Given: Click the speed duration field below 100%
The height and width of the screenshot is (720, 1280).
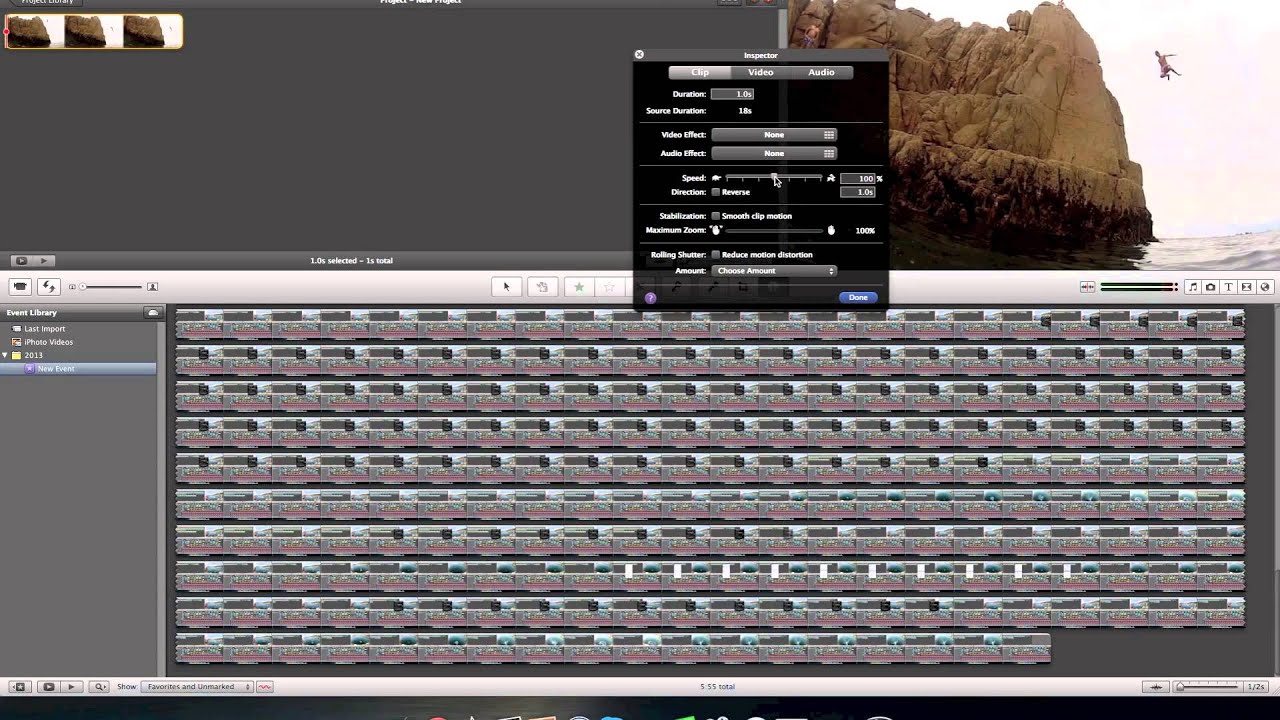Looking at the screenshot, I should (857, 192).
